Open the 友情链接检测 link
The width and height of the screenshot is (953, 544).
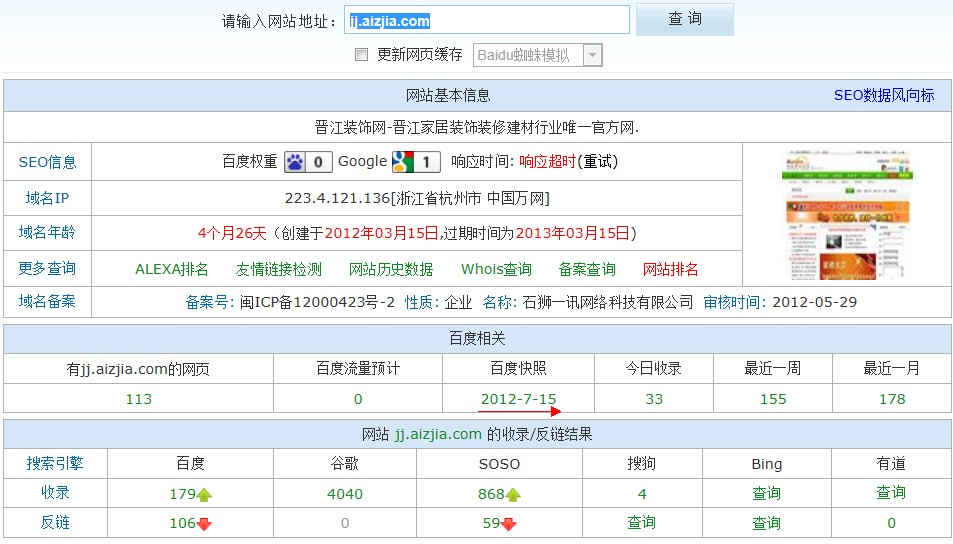[x=278, y=269]
